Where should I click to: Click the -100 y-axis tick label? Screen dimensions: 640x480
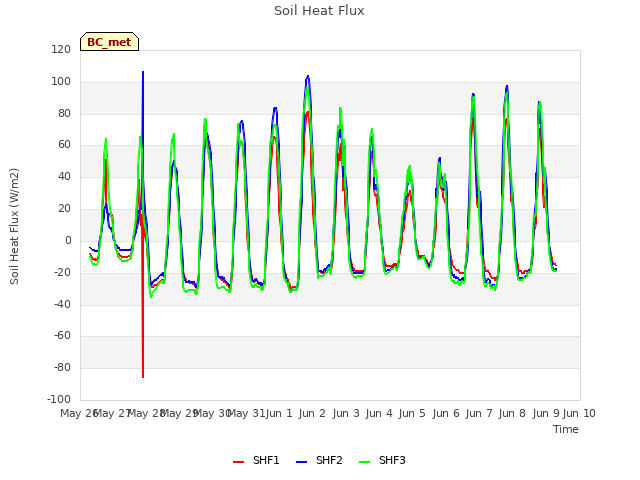pyautogui.click(x=59, y=399)
